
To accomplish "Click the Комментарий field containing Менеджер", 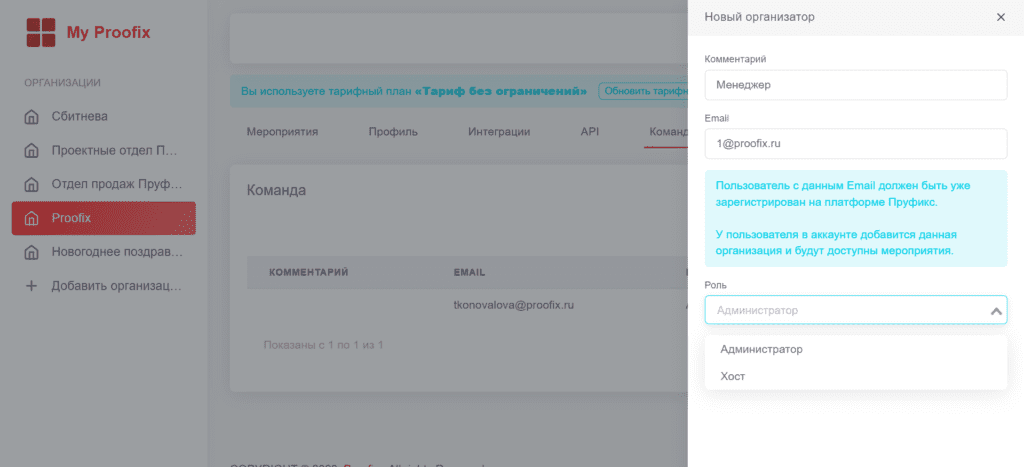I will (x=856, y=85).
